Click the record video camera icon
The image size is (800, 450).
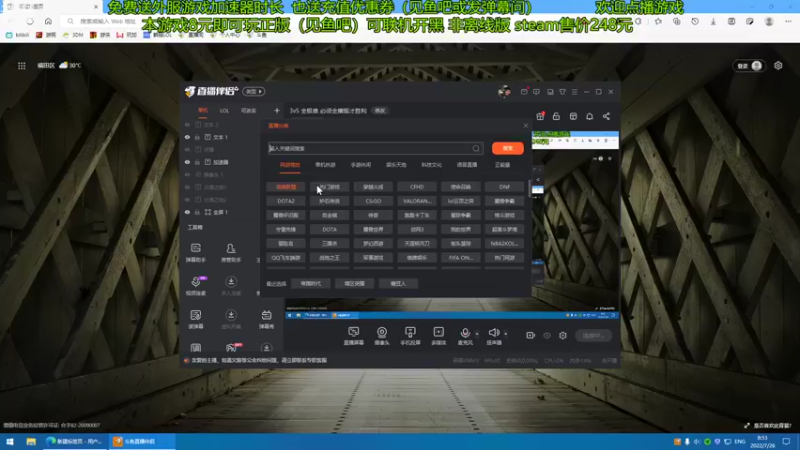(x=531, y=335)
